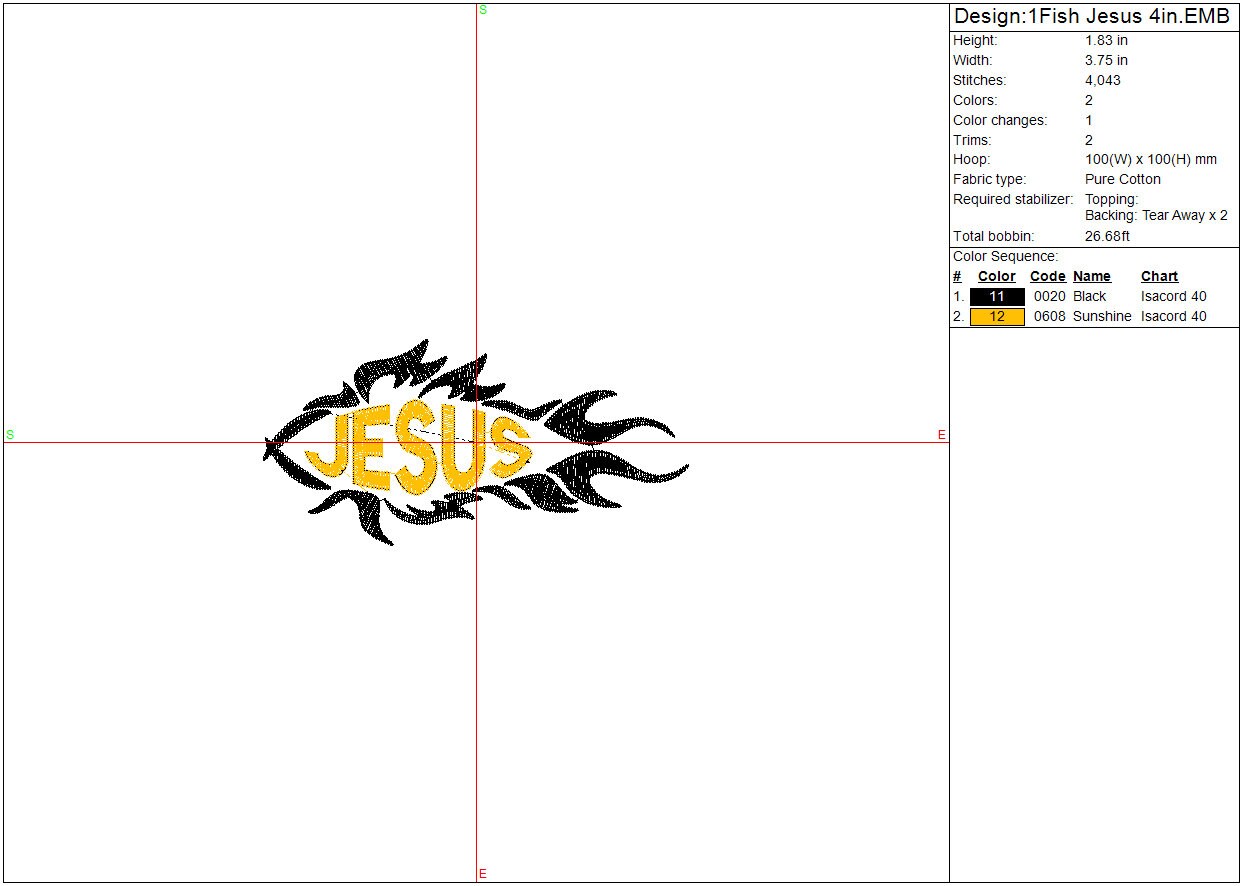This screenshot has height=886, width=1245.
Task: Click the 'Pure Cotton' fabric type value
Action: point(1122,180)
